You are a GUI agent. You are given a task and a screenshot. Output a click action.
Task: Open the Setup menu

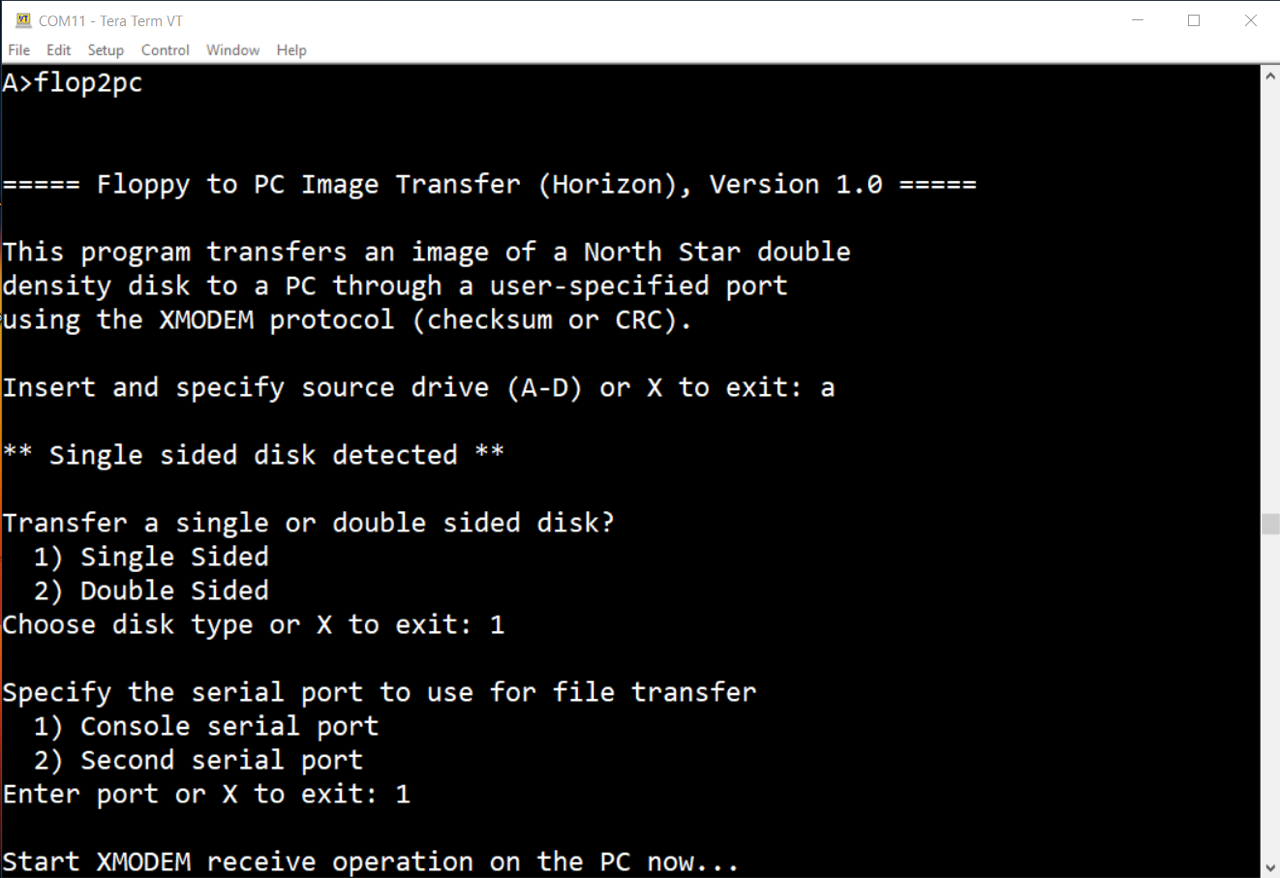[x=105, y=50]
